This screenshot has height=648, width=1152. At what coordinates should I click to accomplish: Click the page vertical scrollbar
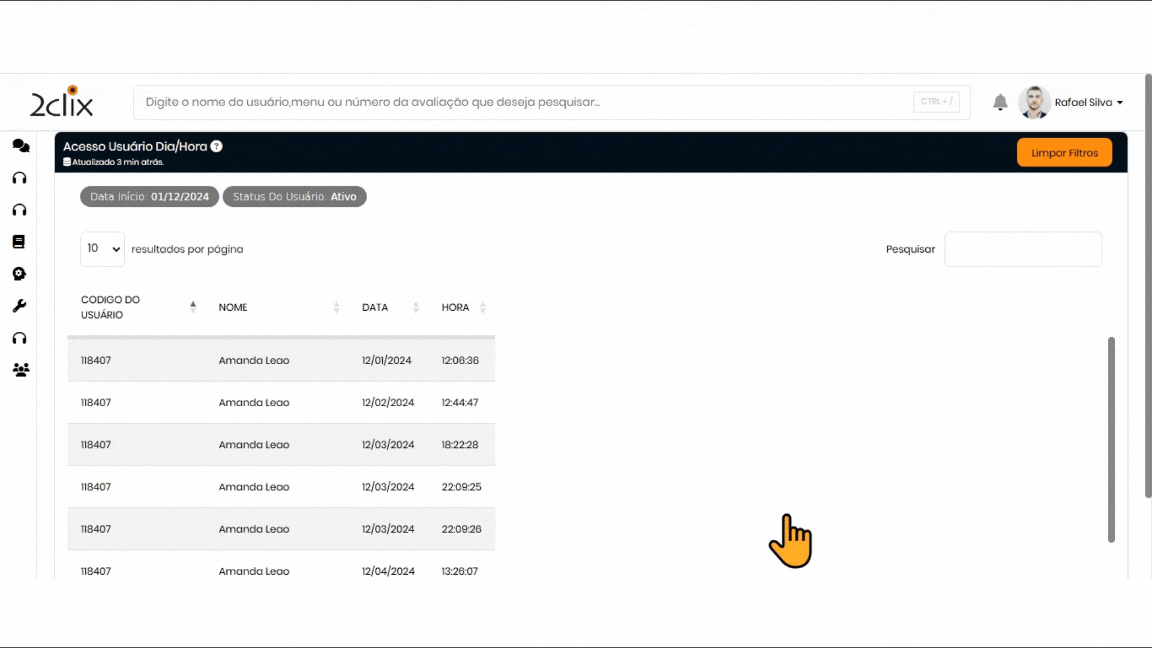(x=1111, y=440)
